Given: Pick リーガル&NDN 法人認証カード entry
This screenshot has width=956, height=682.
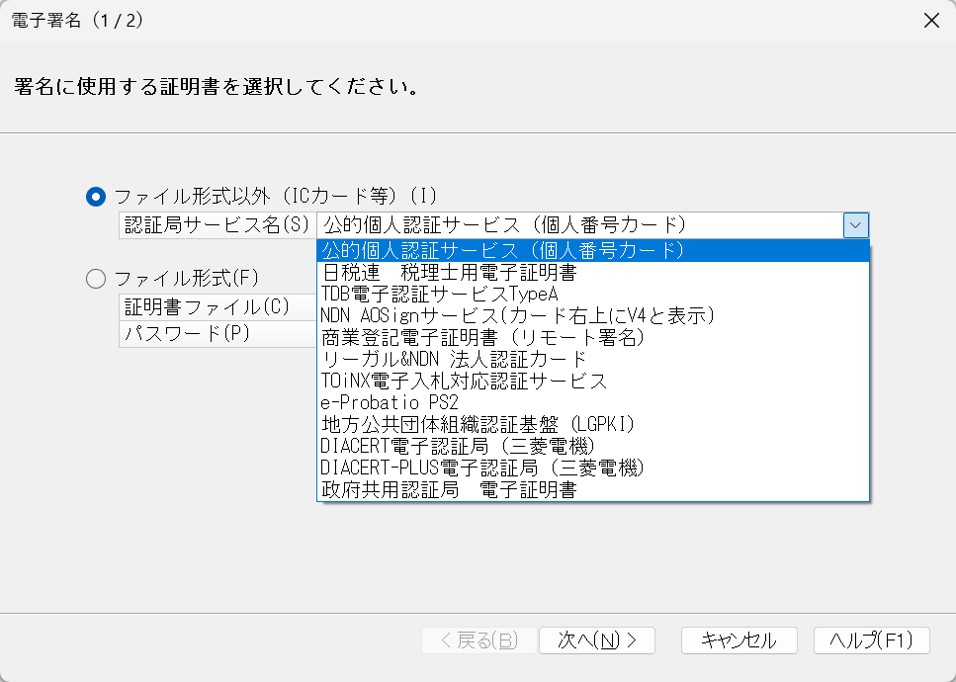Looking at the screenshot, I should 593,359.
